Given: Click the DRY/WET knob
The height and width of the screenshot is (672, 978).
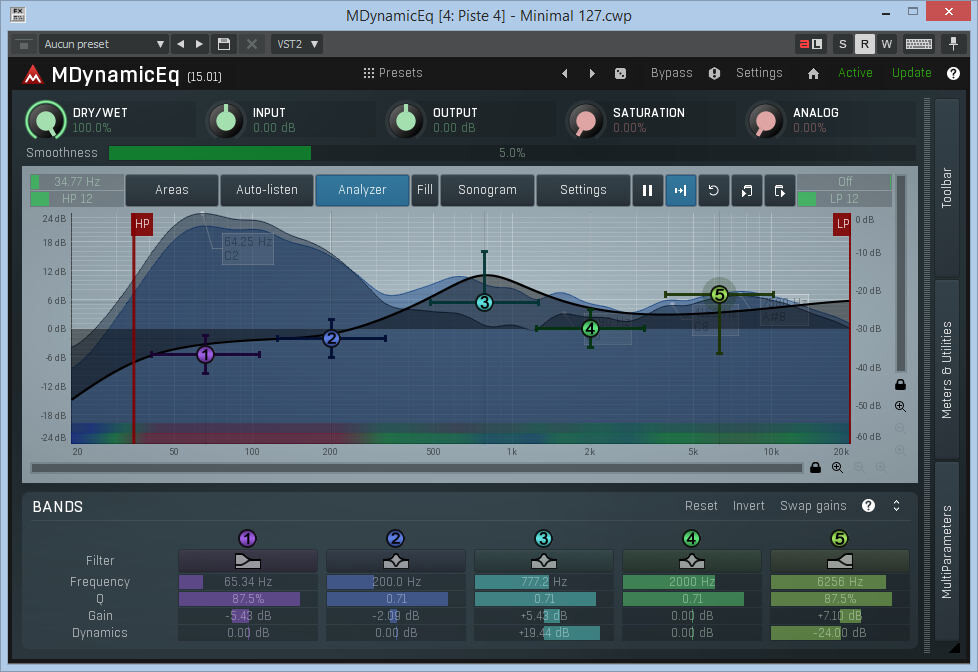Looking at the screenshot, I should click(x=46, y=120).
